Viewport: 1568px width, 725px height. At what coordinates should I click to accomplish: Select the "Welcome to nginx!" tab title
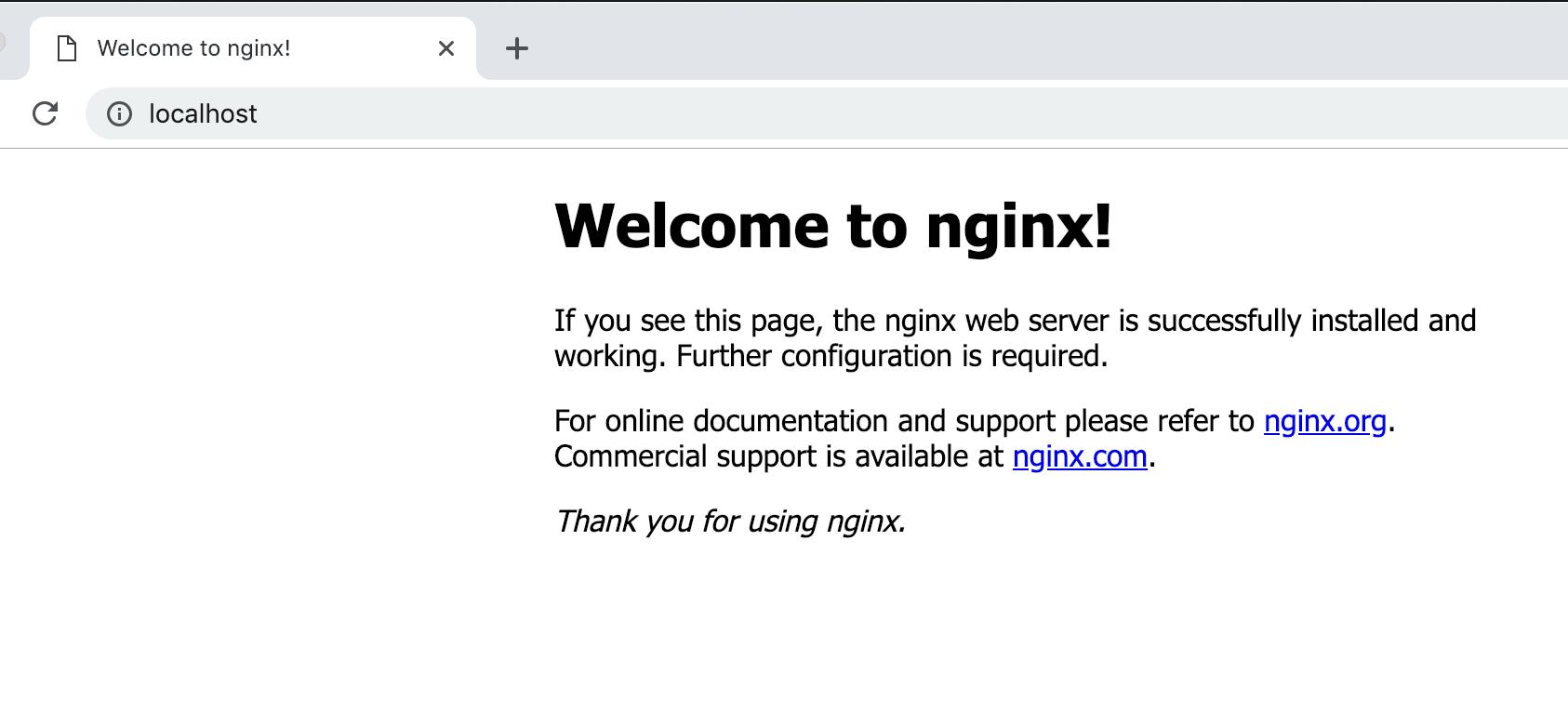tap(193, 48)
